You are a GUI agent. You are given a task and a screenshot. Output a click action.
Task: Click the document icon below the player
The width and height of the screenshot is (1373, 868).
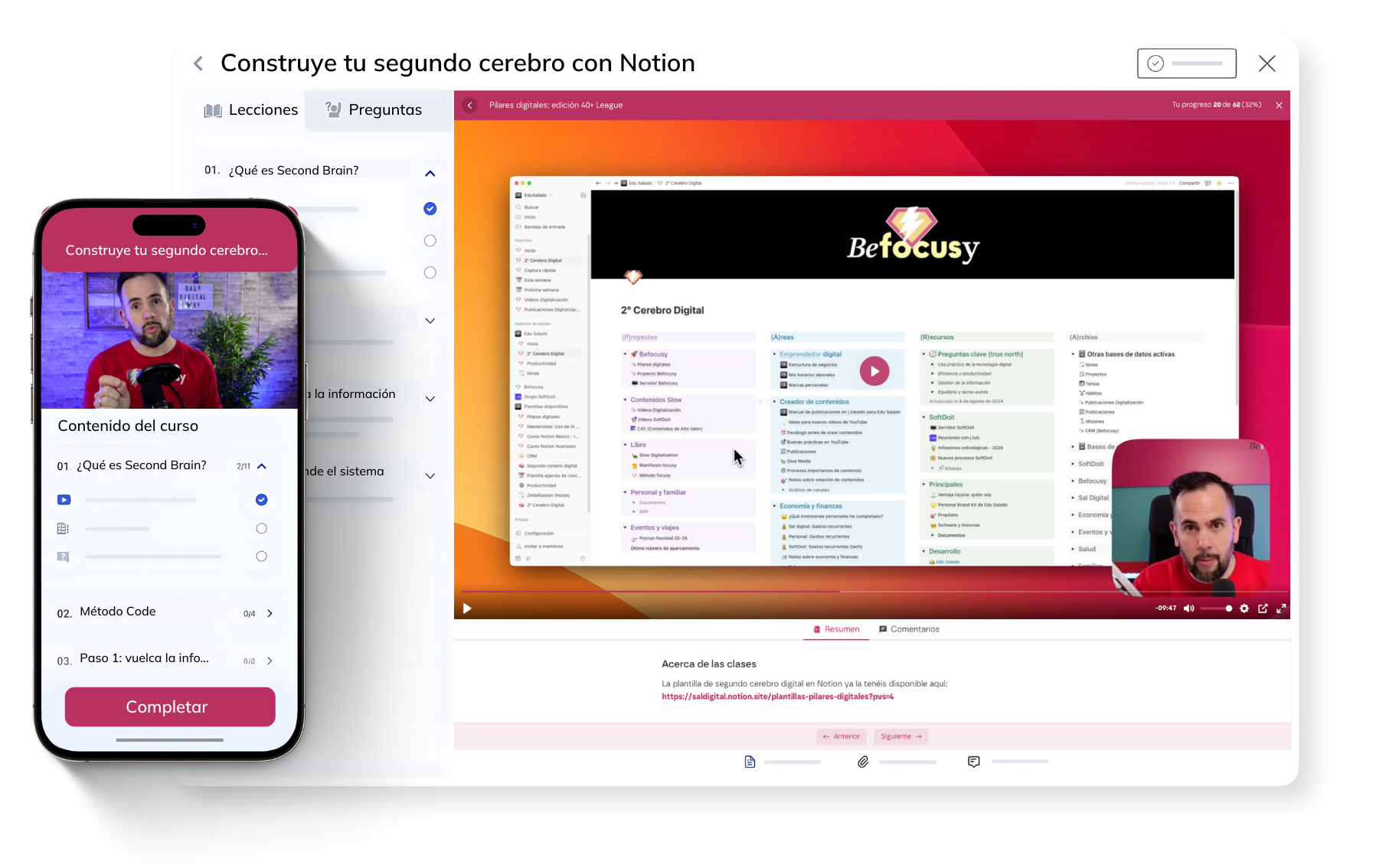750,762
